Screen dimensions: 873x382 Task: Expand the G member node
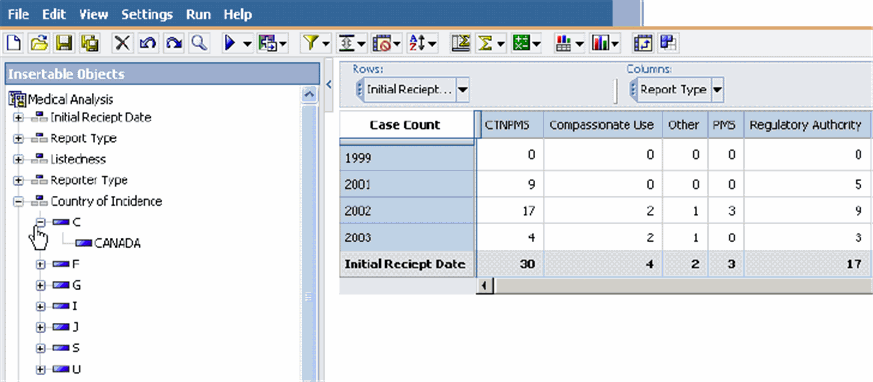(40, 286)
